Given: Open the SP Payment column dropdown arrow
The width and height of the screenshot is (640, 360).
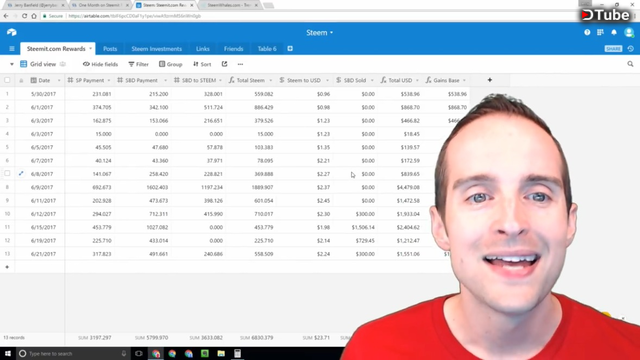Looking at the screenshot, I should click(x=109, y=80).
